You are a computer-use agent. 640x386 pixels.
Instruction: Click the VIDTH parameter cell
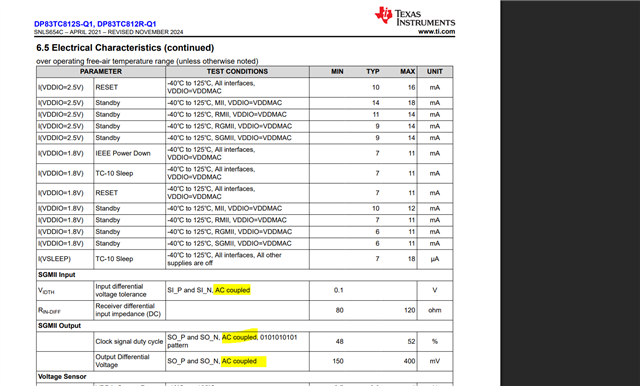(x=65, y=291)
